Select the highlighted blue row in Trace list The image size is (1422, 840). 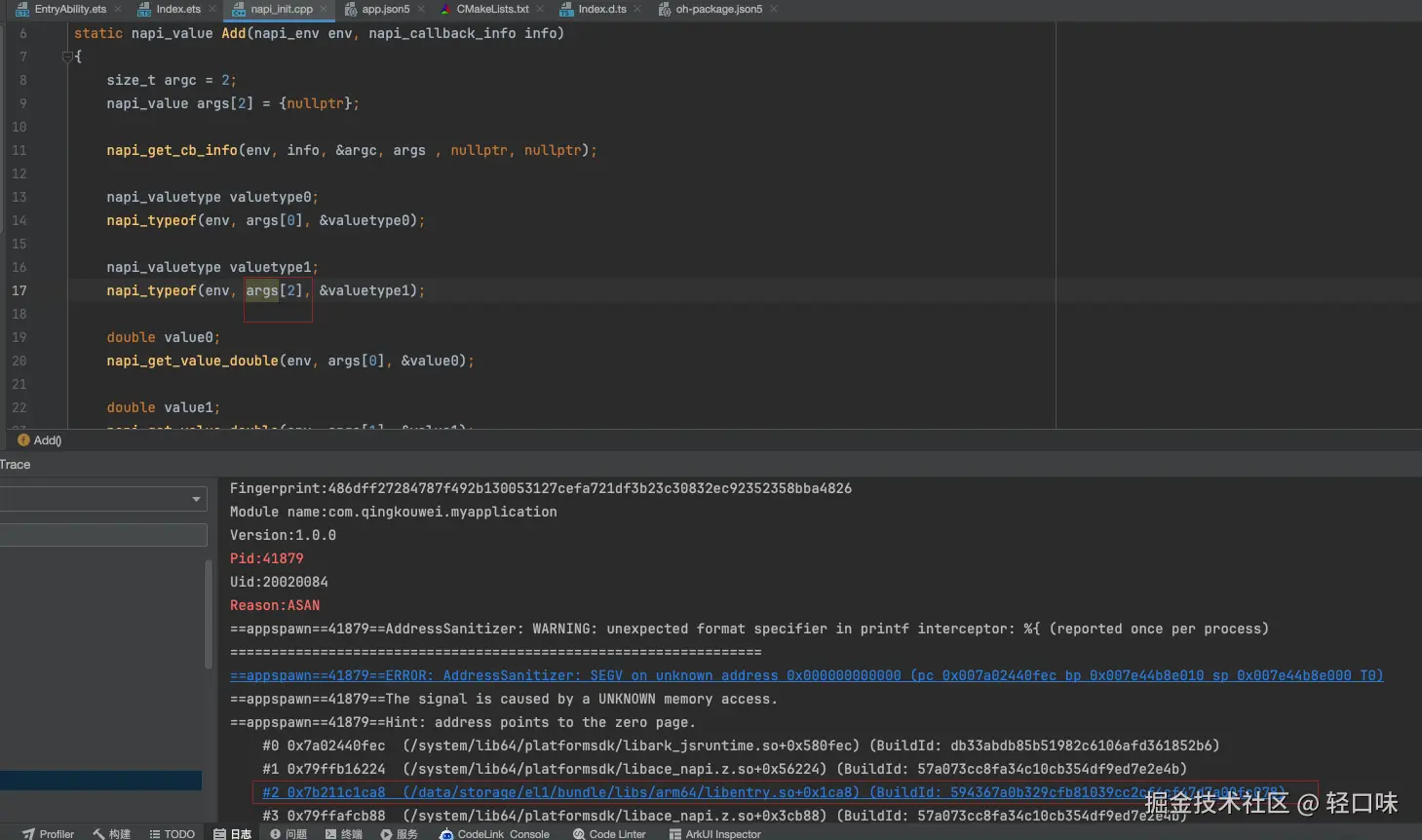click(x=100, y=780)
